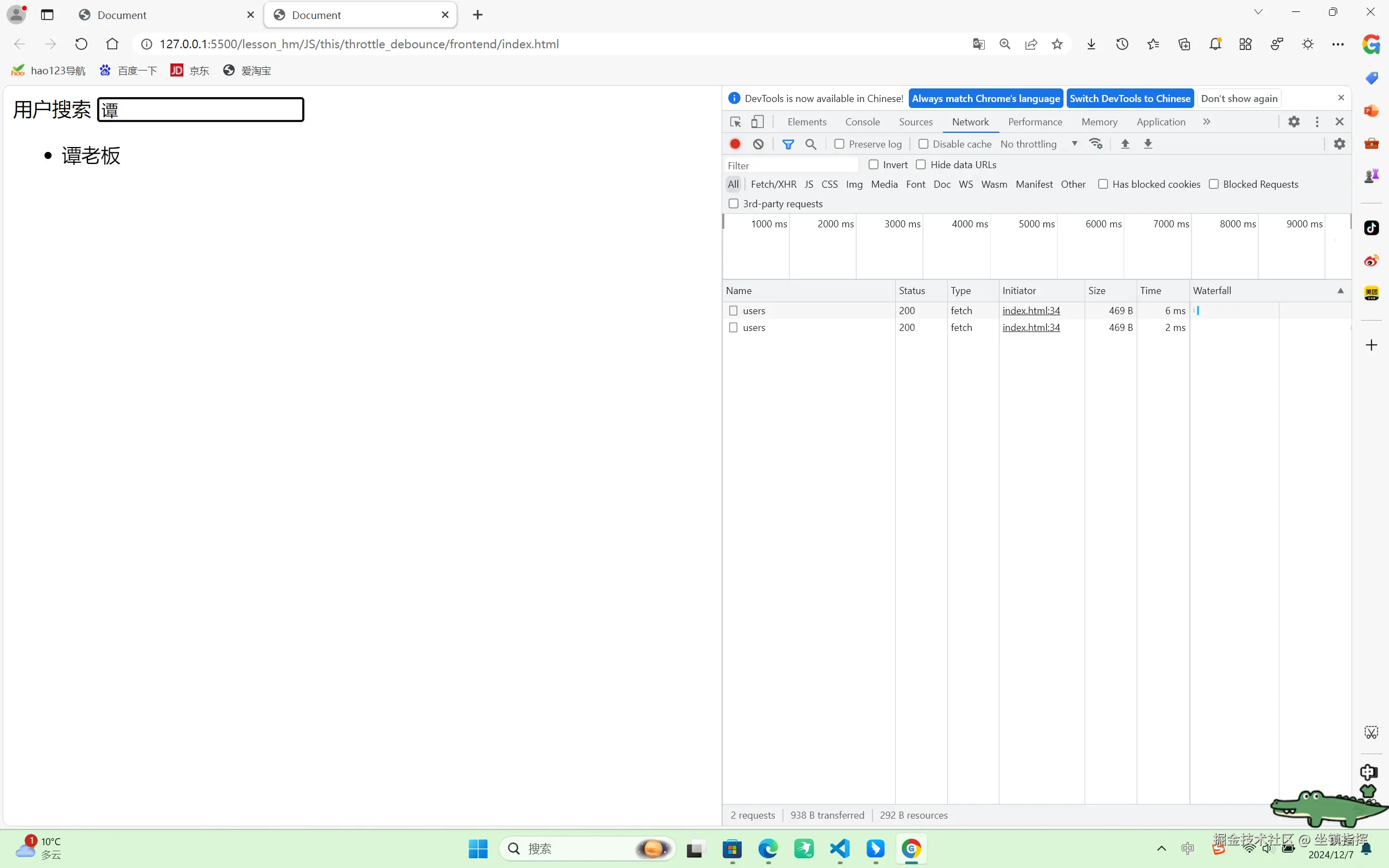
Task: Select the Fetch/XHR filter type
Action: 773,184
